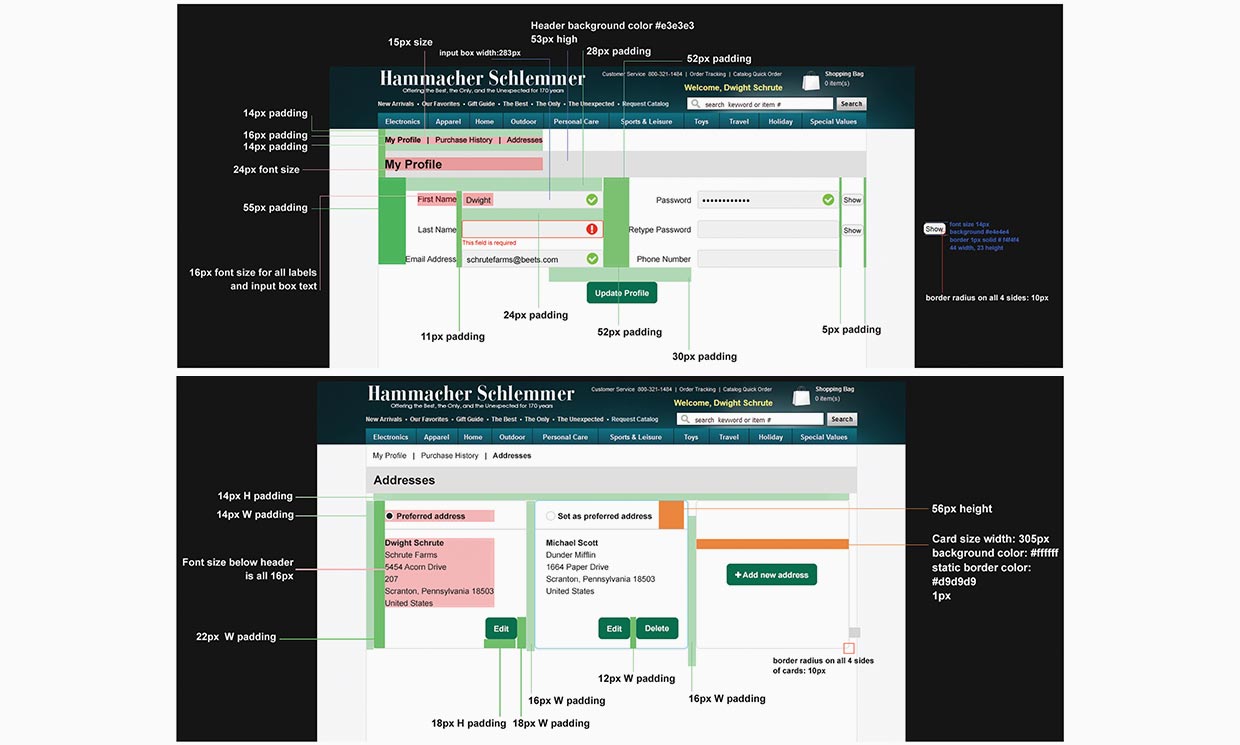Screen dimensions: 1240x745
Task: Click the magnifier icon in the Addresses page search box
Action: pyautogui.click(x=686, y=420)
